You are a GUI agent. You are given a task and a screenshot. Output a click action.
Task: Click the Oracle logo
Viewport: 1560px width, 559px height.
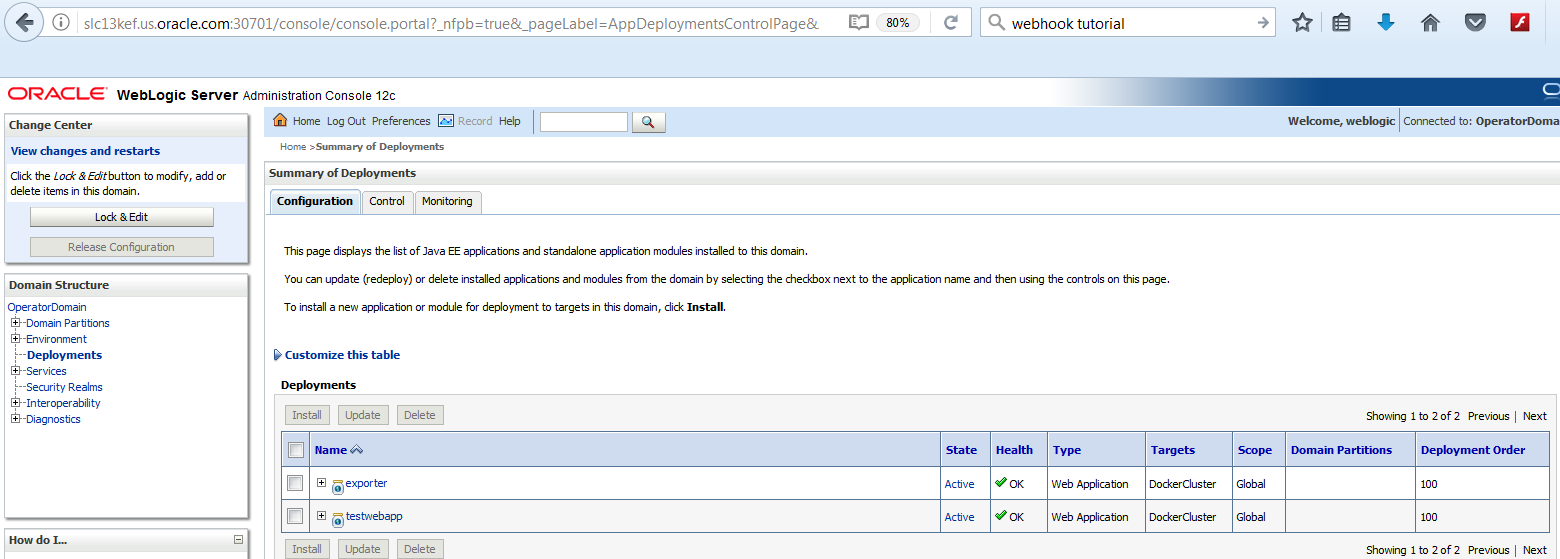[x=57, y=94]
